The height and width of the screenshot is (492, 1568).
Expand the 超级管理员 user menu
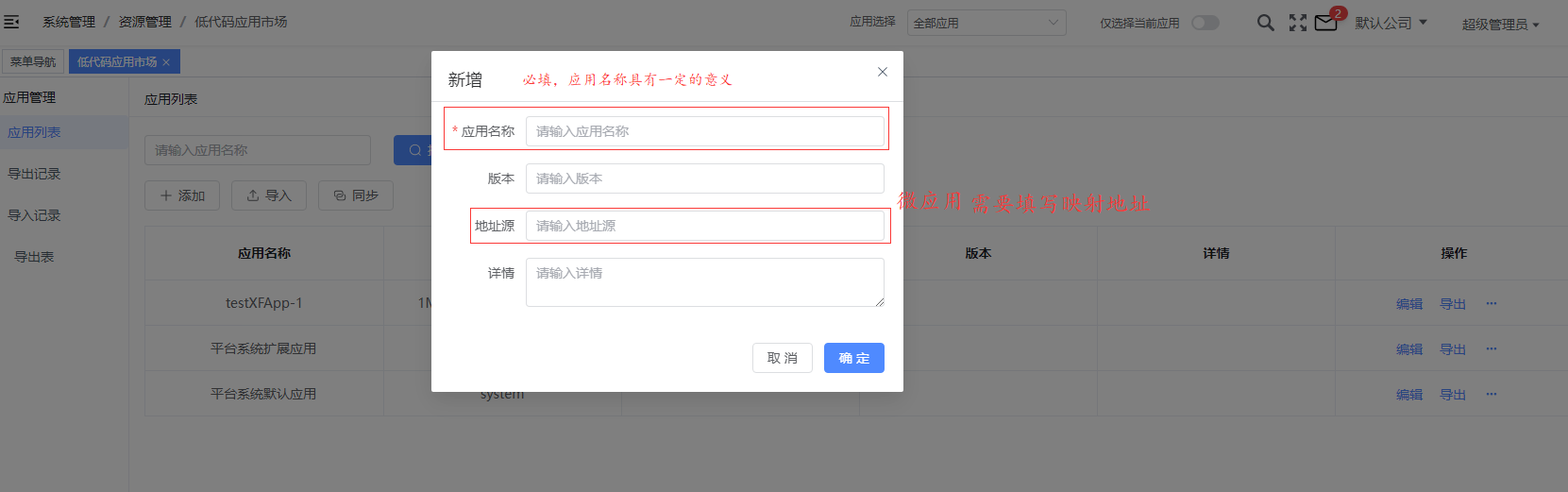click(x=1500, y=25)
